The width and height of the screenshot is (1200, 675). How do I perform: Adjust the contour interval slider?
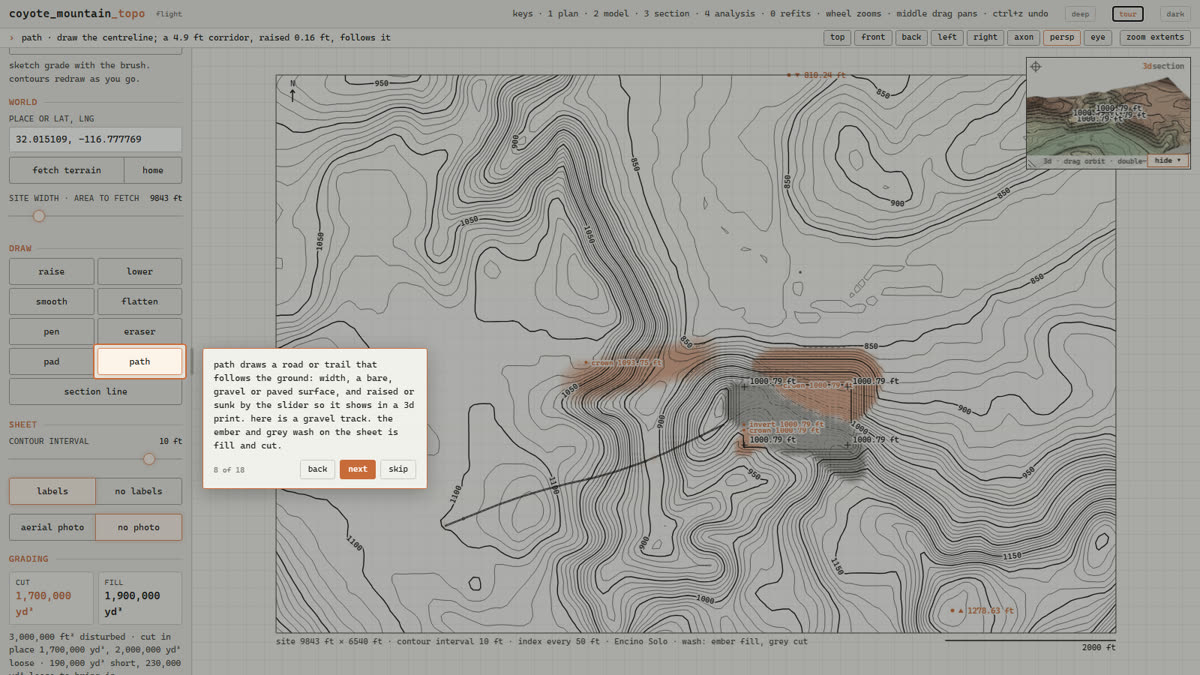tap(95, 459)
